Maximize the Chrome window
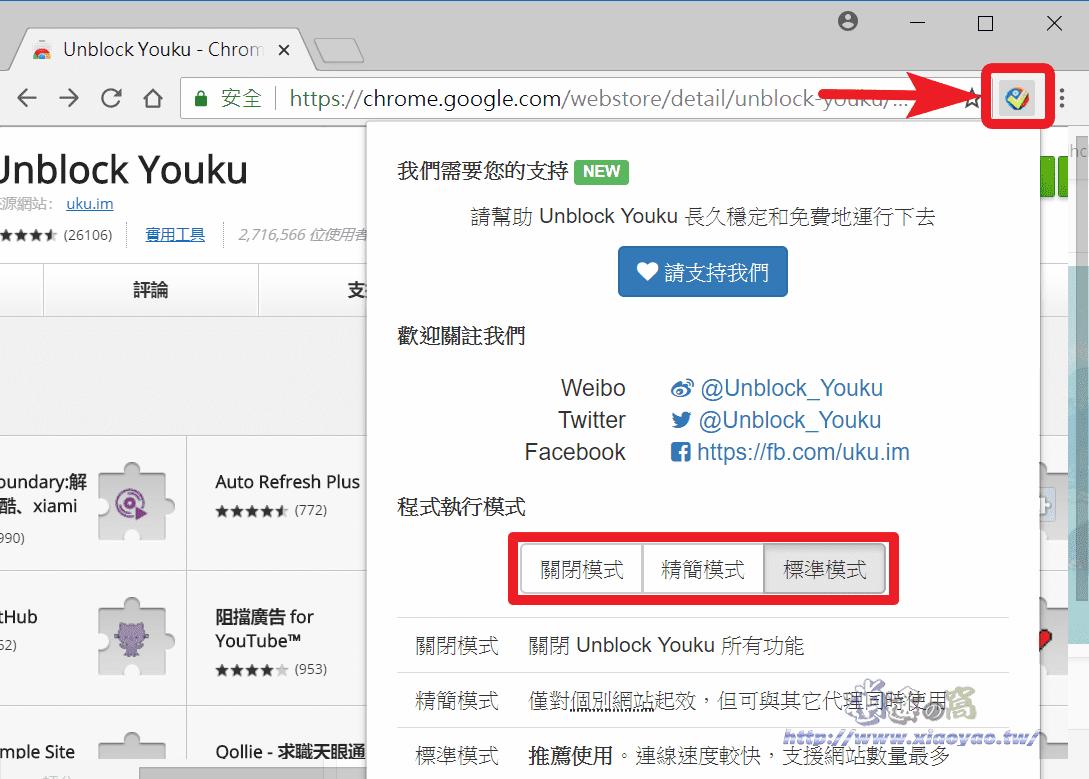 coord(985,23)
